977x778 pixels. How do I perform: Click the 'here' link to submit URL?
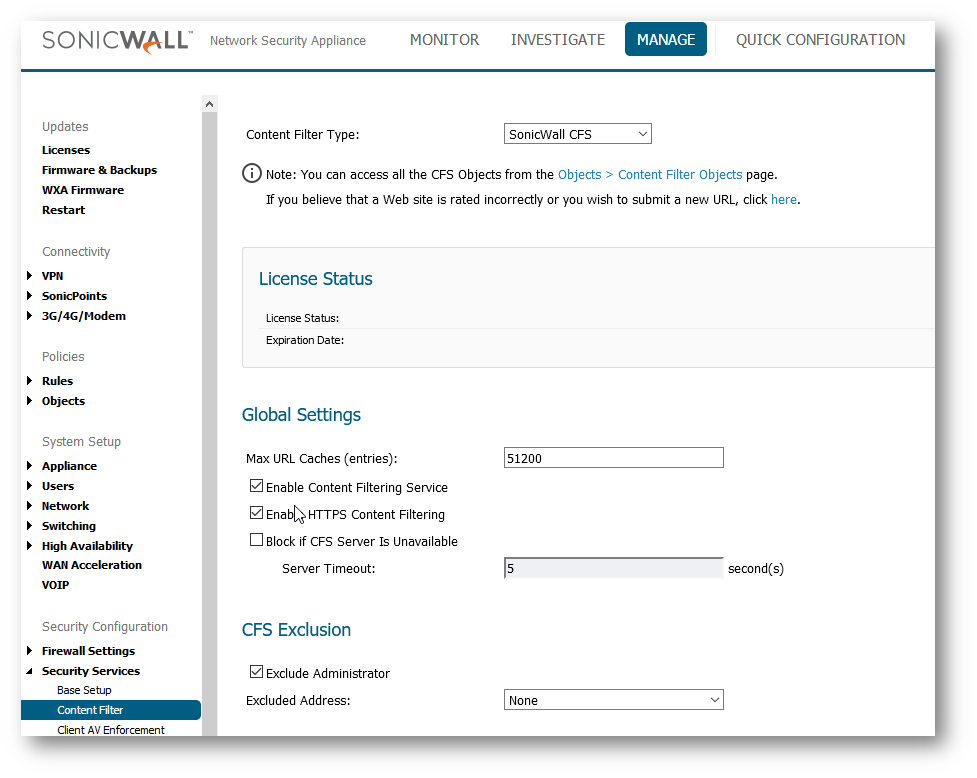(x=783, y=199)
